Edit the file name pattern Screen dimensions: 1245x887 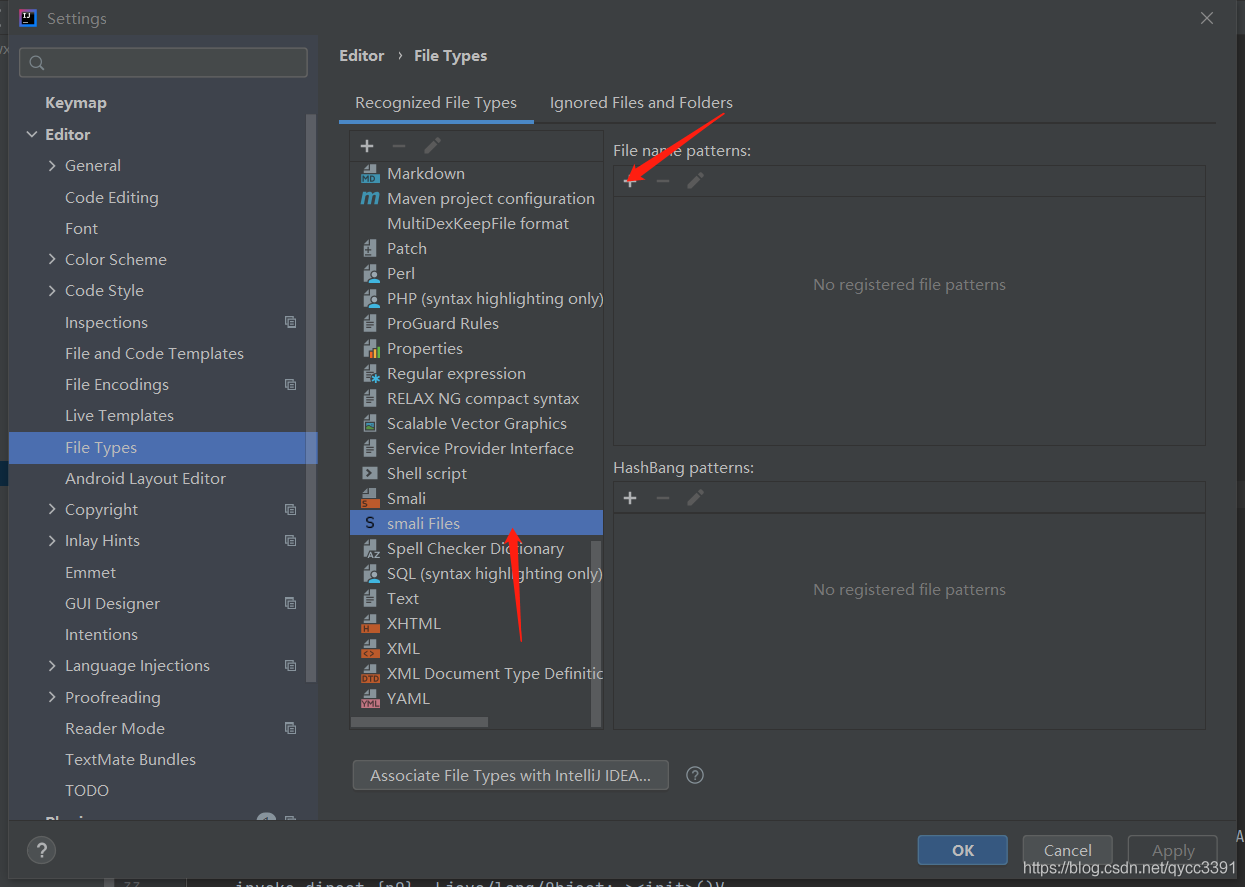click(x=695, y=181)
